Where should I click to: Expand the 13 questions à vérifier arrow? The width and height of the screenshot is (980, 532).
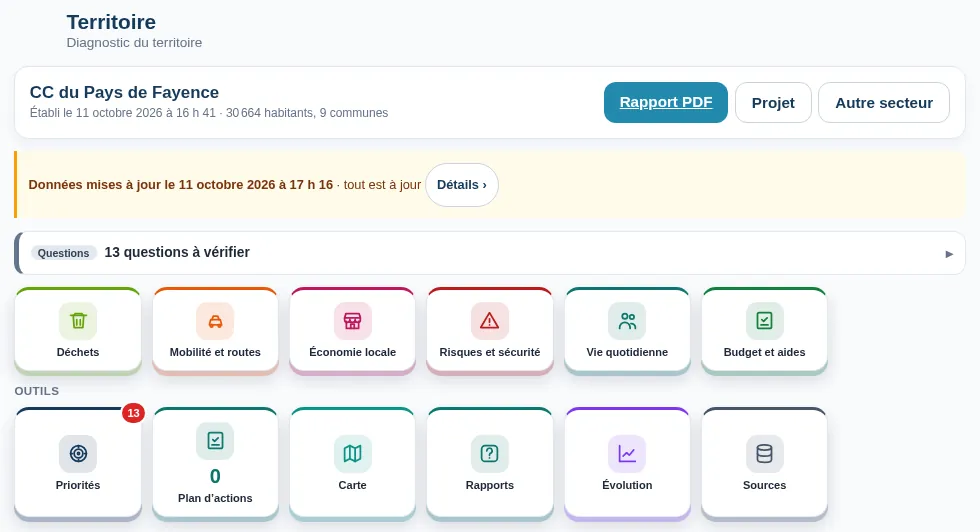[949, 254]
